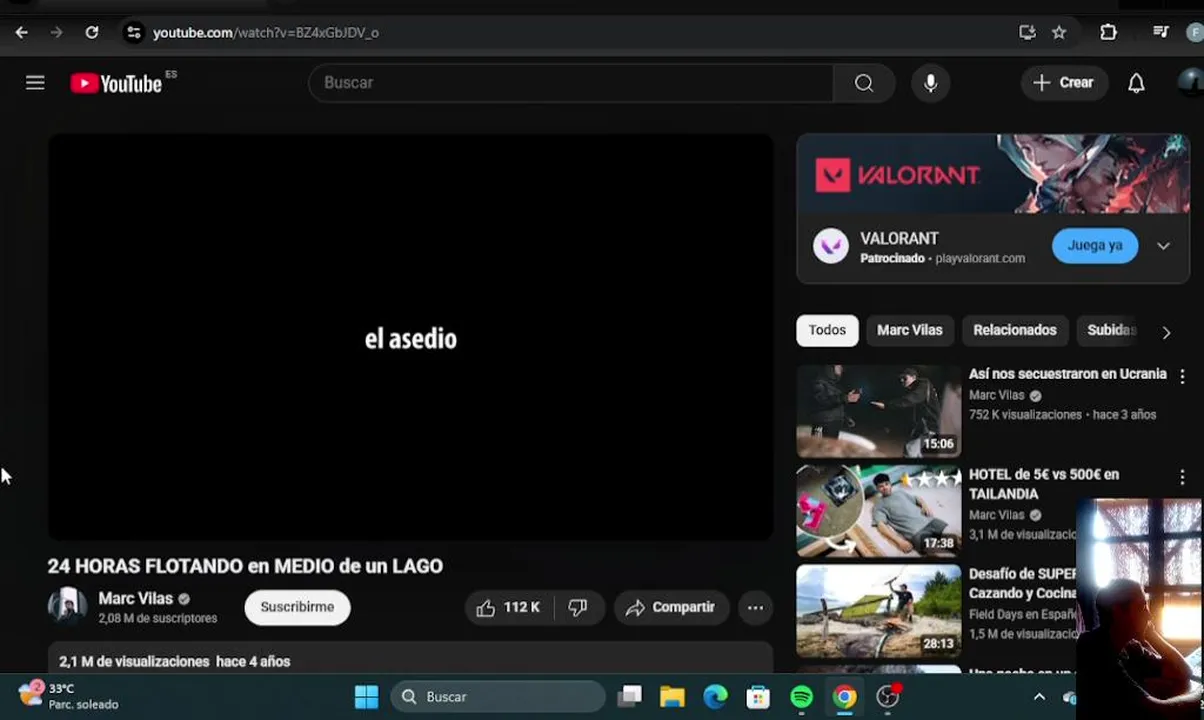Screen dimensions: 1204x720
Task: Open the title Así nos secuestraron en Ucrania
Action: coord(1067,374)
